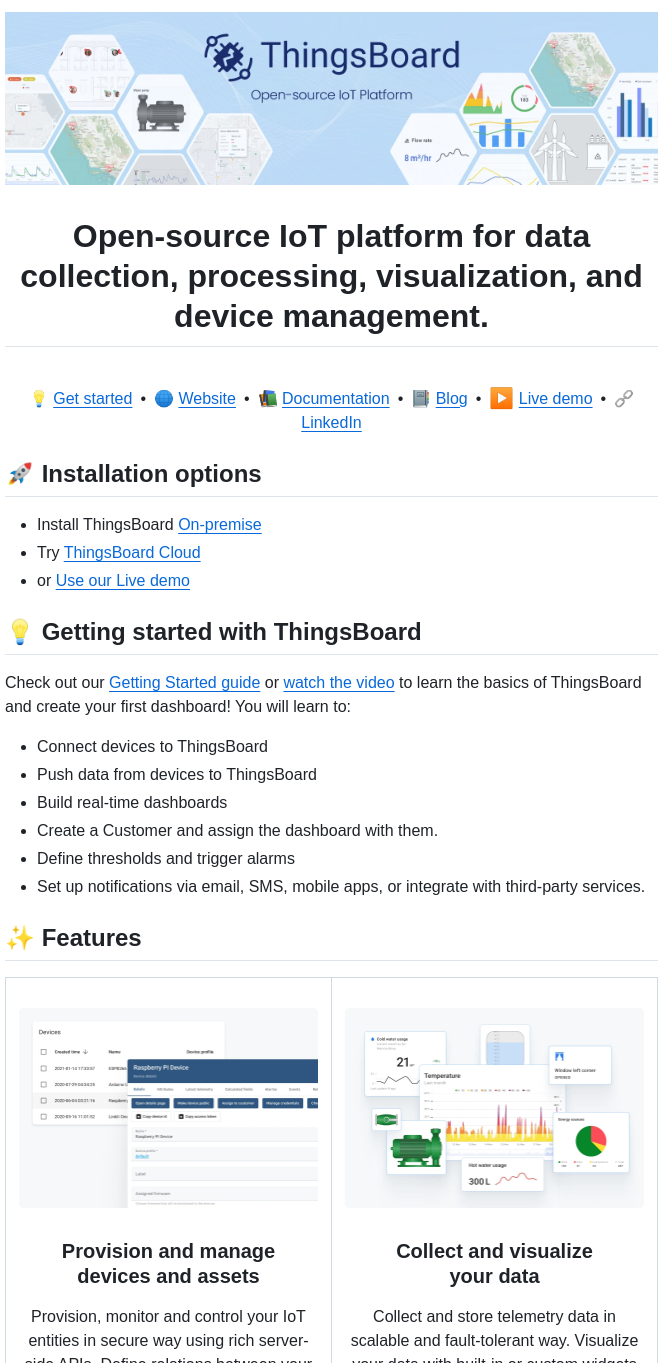This screenshot has width=663, height=1363.
Task: Click the Label input field in device details
Action: click(141, 1174)
